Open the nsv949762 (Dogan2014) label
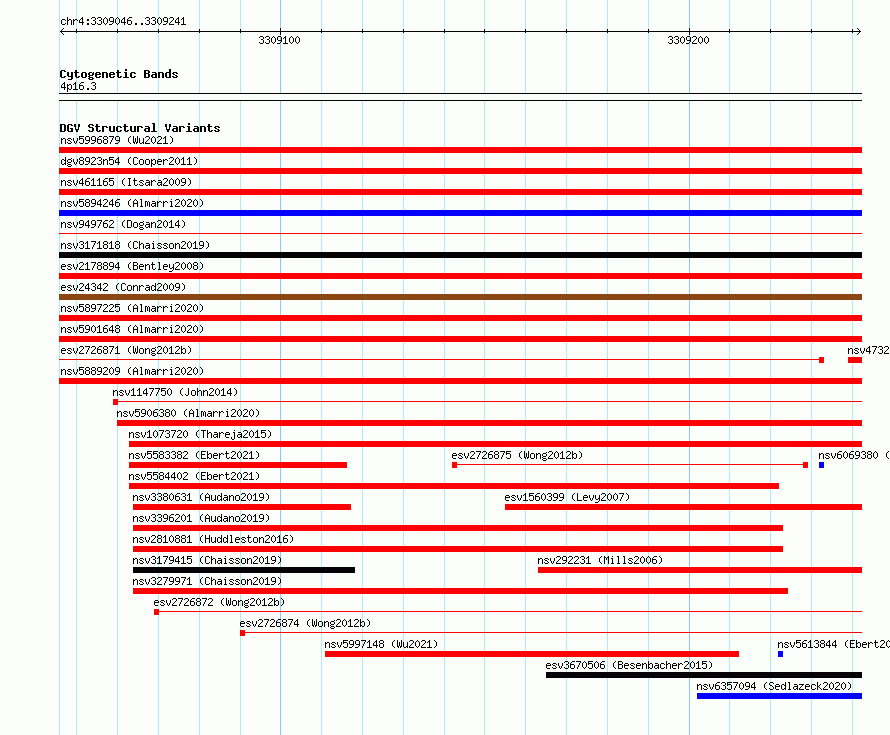The height and width of the screenshot is (735, 890). 123,224
